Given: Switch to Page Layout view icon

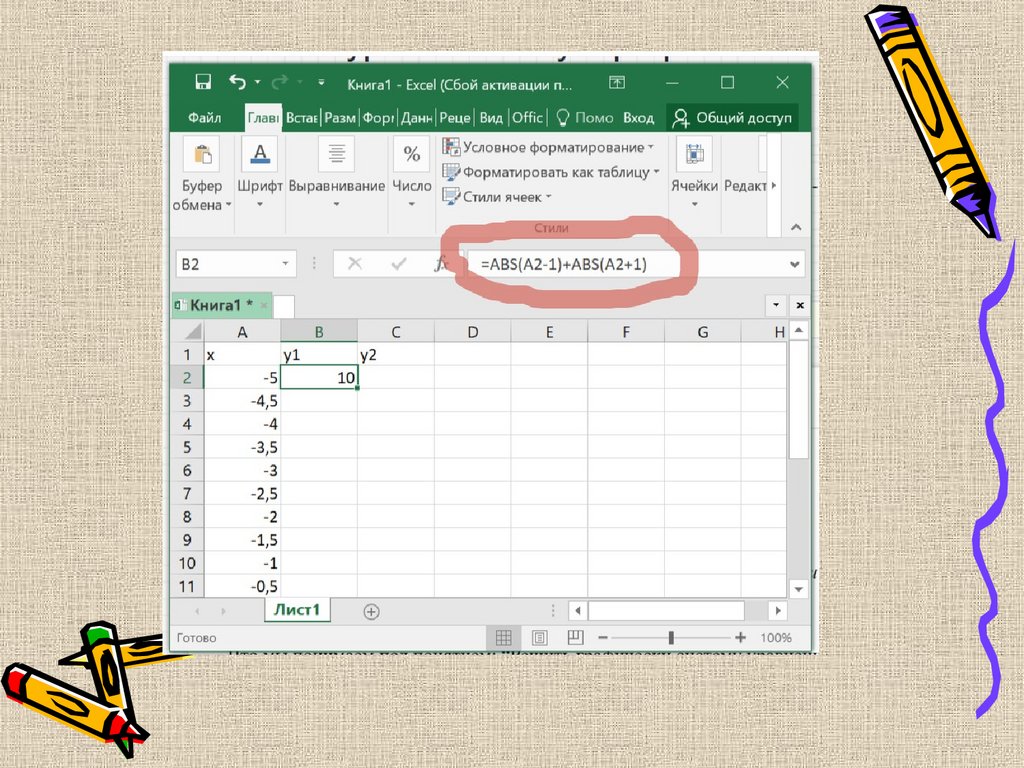Looking at the screenshot, I should tap(539, 637).
